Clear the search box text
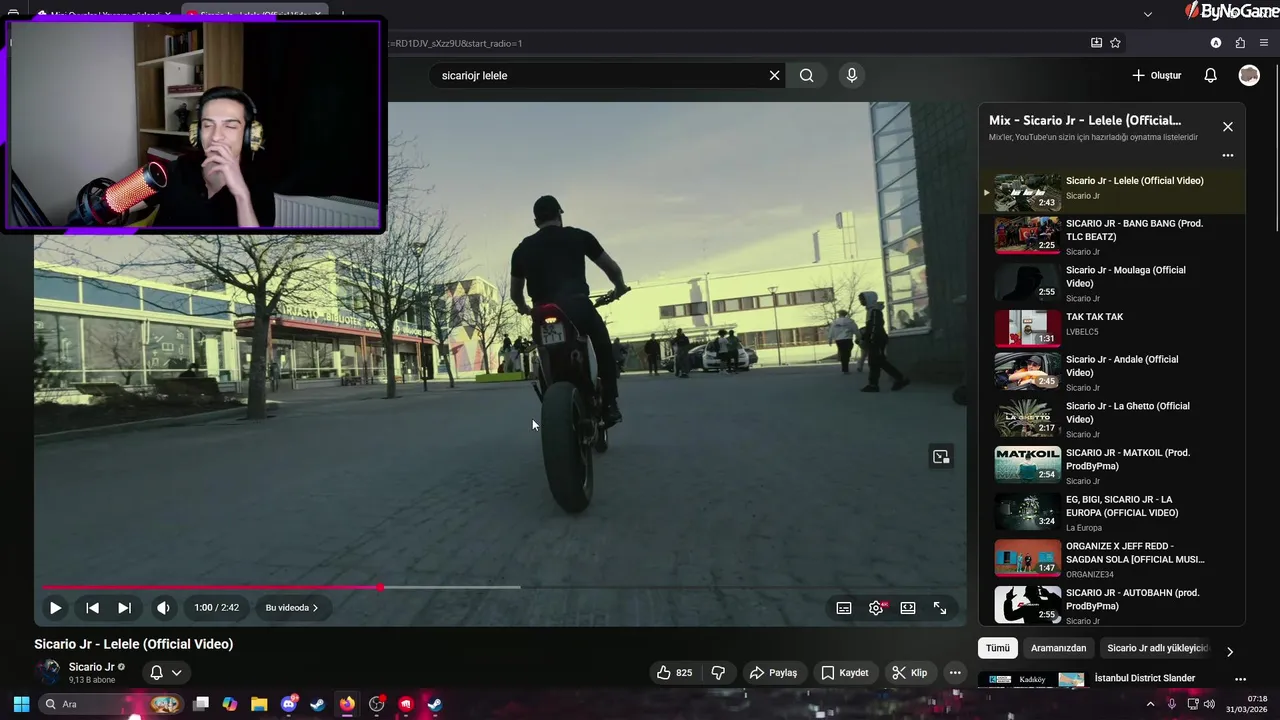The image size is (1280, 720). click(774, 75)
